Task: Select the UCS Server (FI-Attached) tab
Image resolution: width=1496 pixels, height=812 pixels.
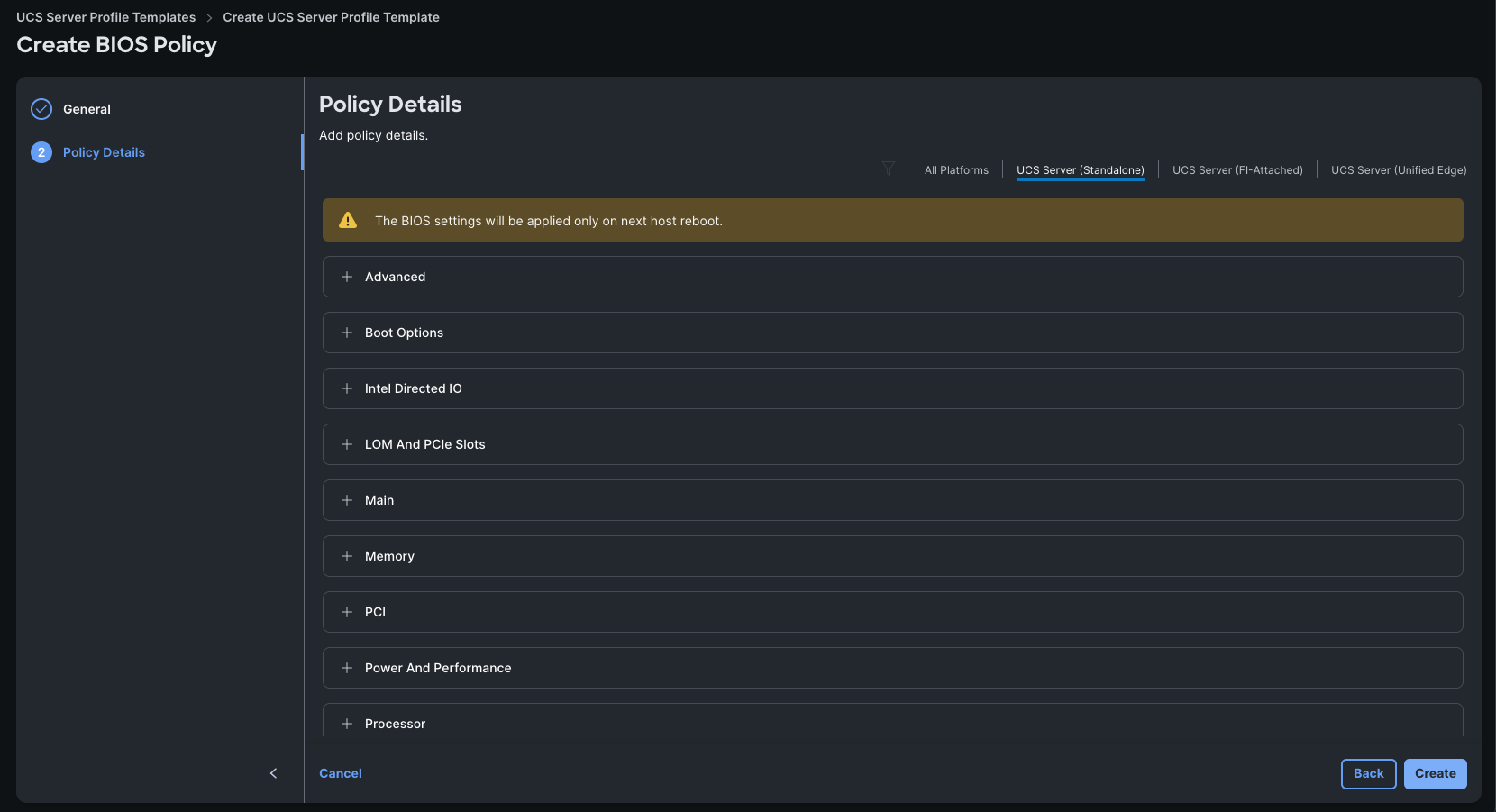Action: pos(1237,170)
